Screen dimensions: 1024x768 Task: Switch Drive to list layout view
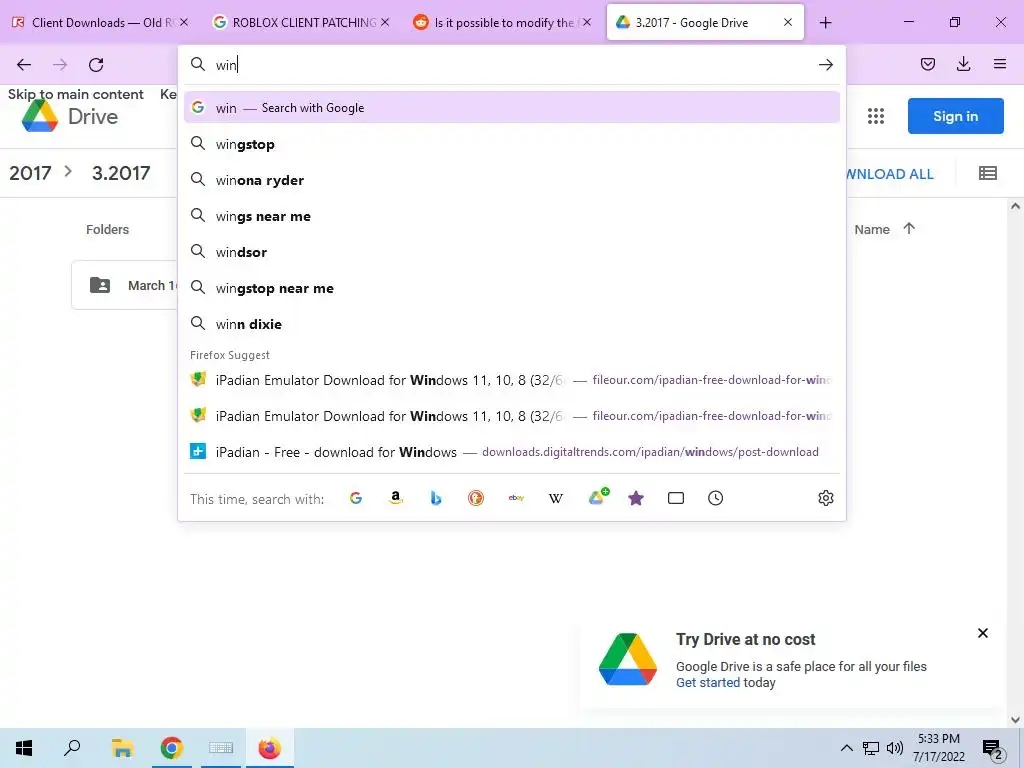[x=987, y=173]
